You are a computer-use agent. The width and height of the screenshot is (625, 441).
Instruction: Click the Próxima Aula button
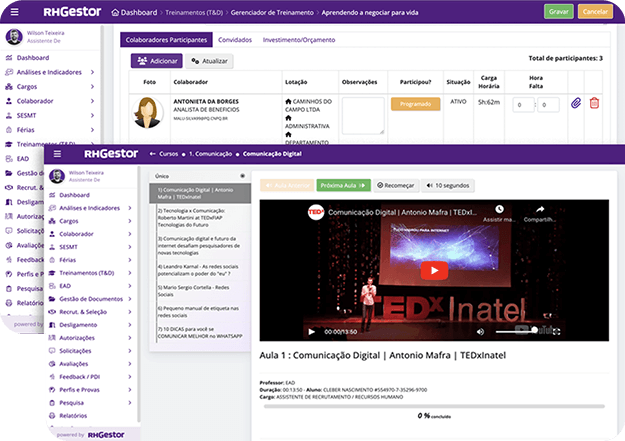click(x=343, y=185)
